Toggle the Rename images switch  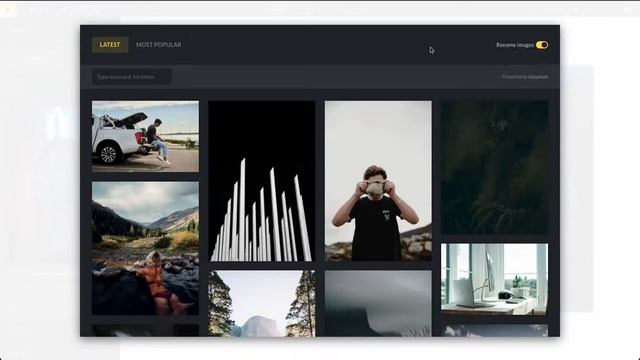point(542,45)
